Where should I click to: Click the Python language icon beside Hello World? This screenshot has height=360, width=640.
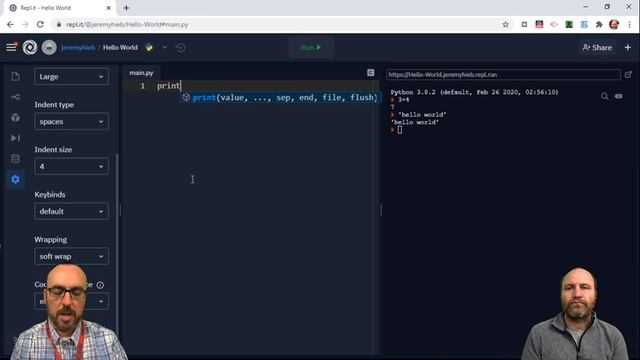(x=149, y=48)
